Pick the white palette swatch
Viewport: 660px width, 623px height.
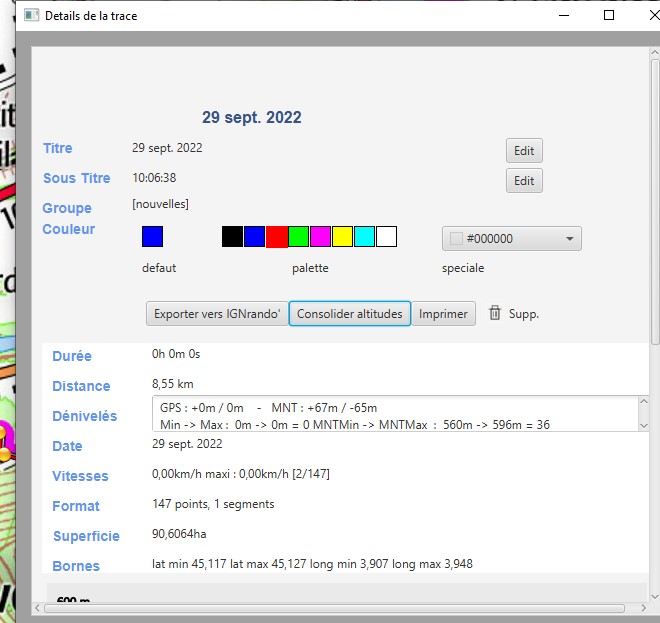[386, 237]
